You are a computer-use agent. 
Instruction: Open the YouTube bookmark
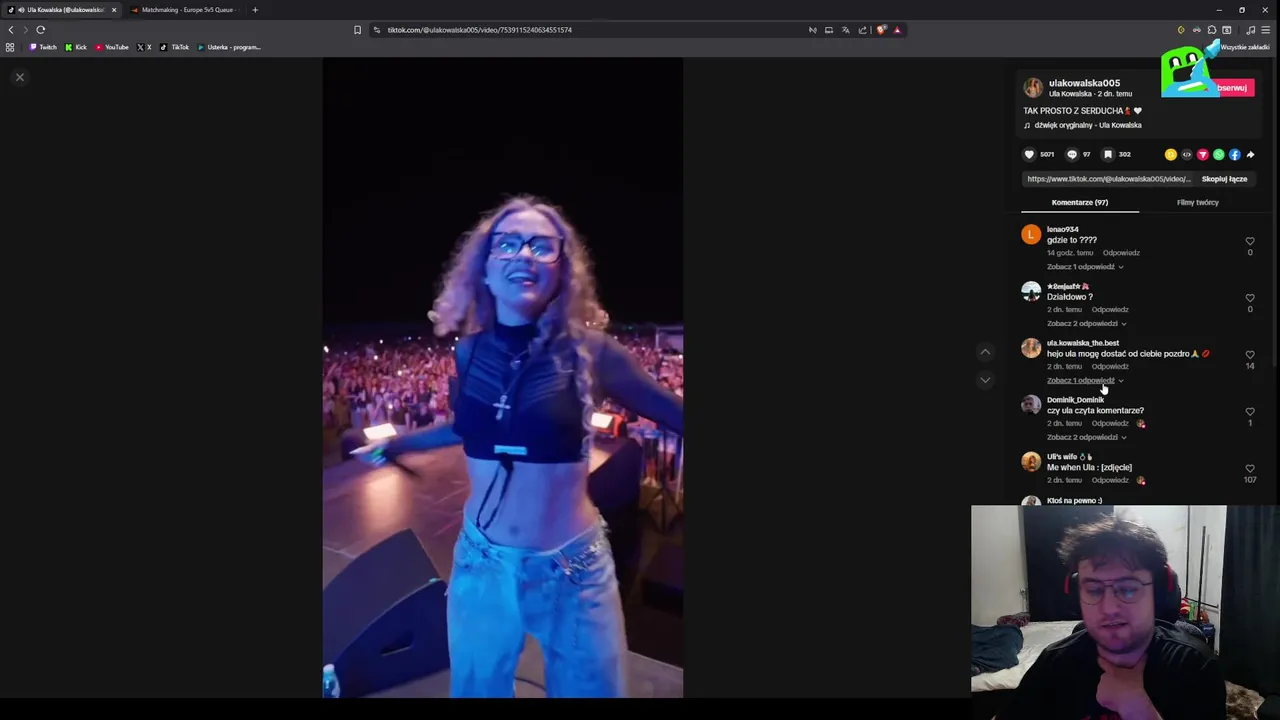coord(112,47)
